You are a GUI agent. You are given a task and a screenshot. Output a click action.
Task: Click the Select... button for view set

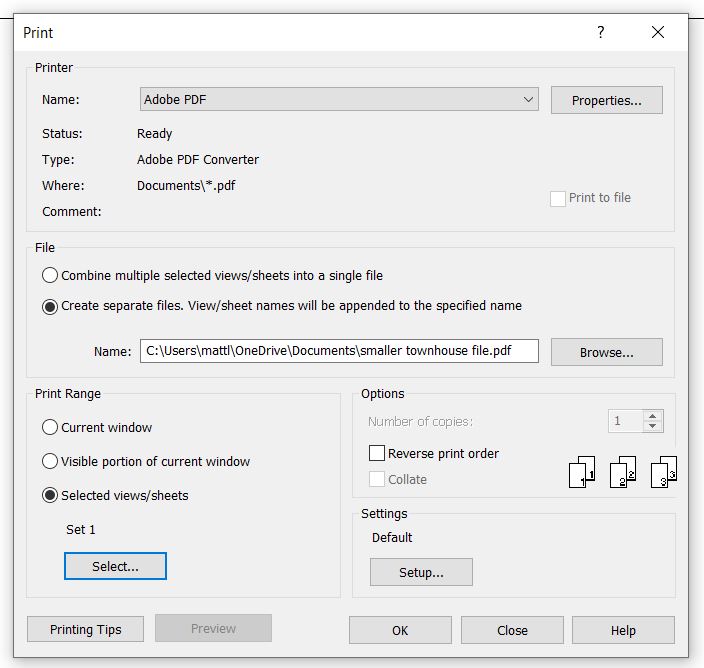(115, 566)
